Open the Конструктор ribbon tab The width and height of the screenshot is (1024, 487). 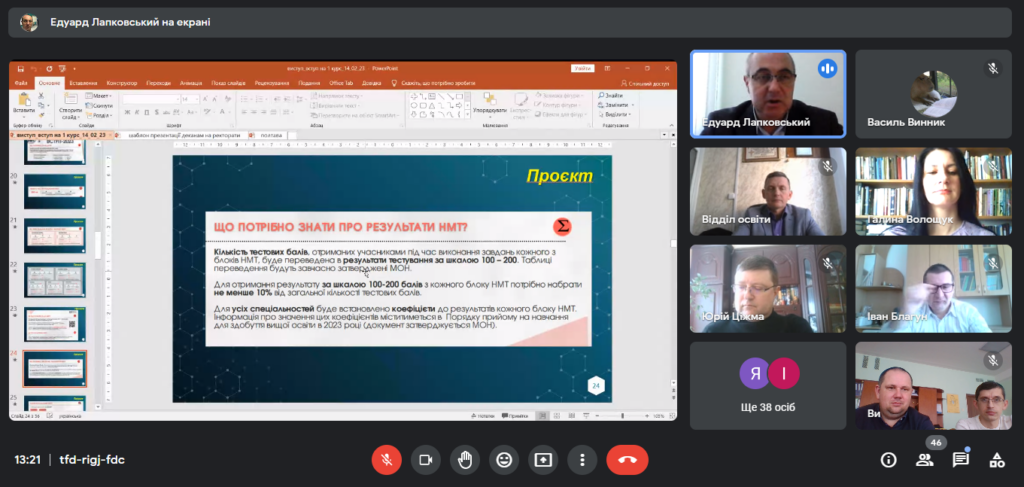pos(121,83)
